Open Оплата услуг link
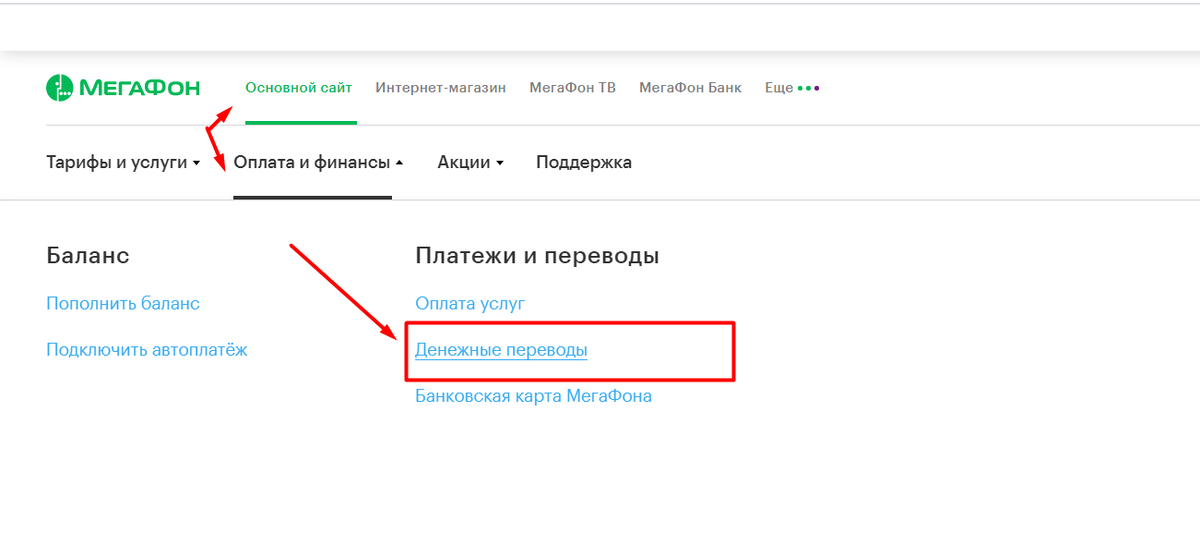This screenshot has height=557, width=1200. [470, 303]
